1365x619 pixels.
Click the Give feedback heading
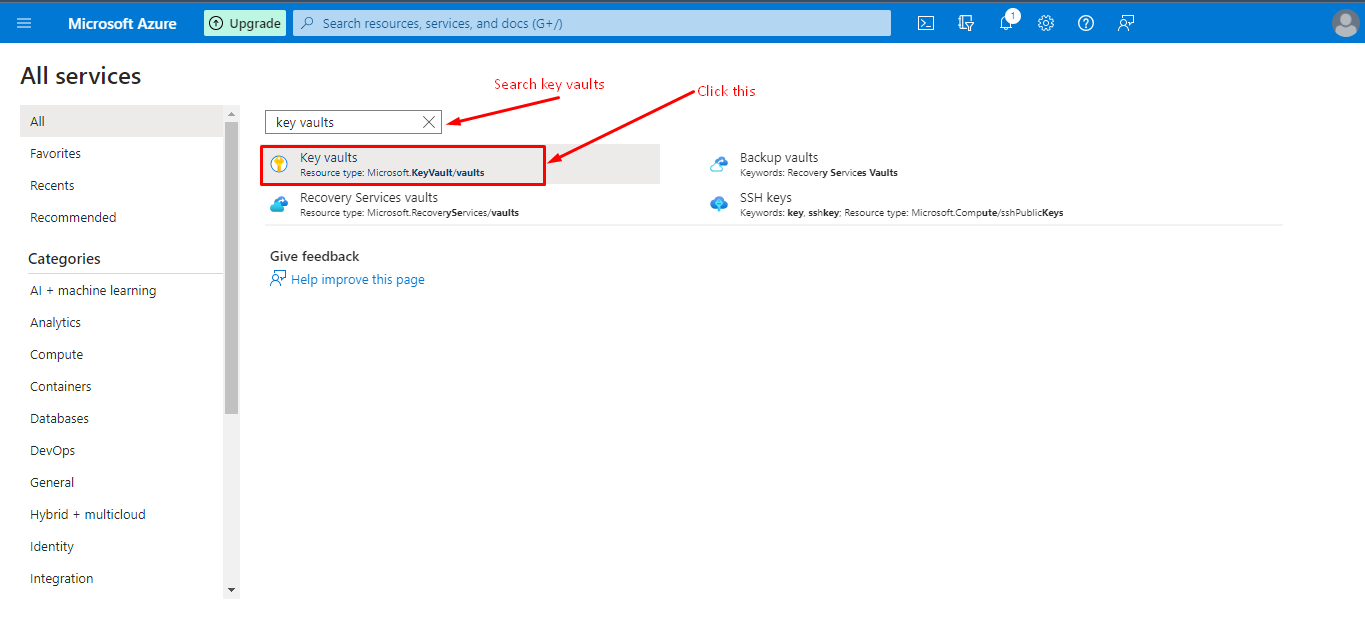(x=315, y=256)
